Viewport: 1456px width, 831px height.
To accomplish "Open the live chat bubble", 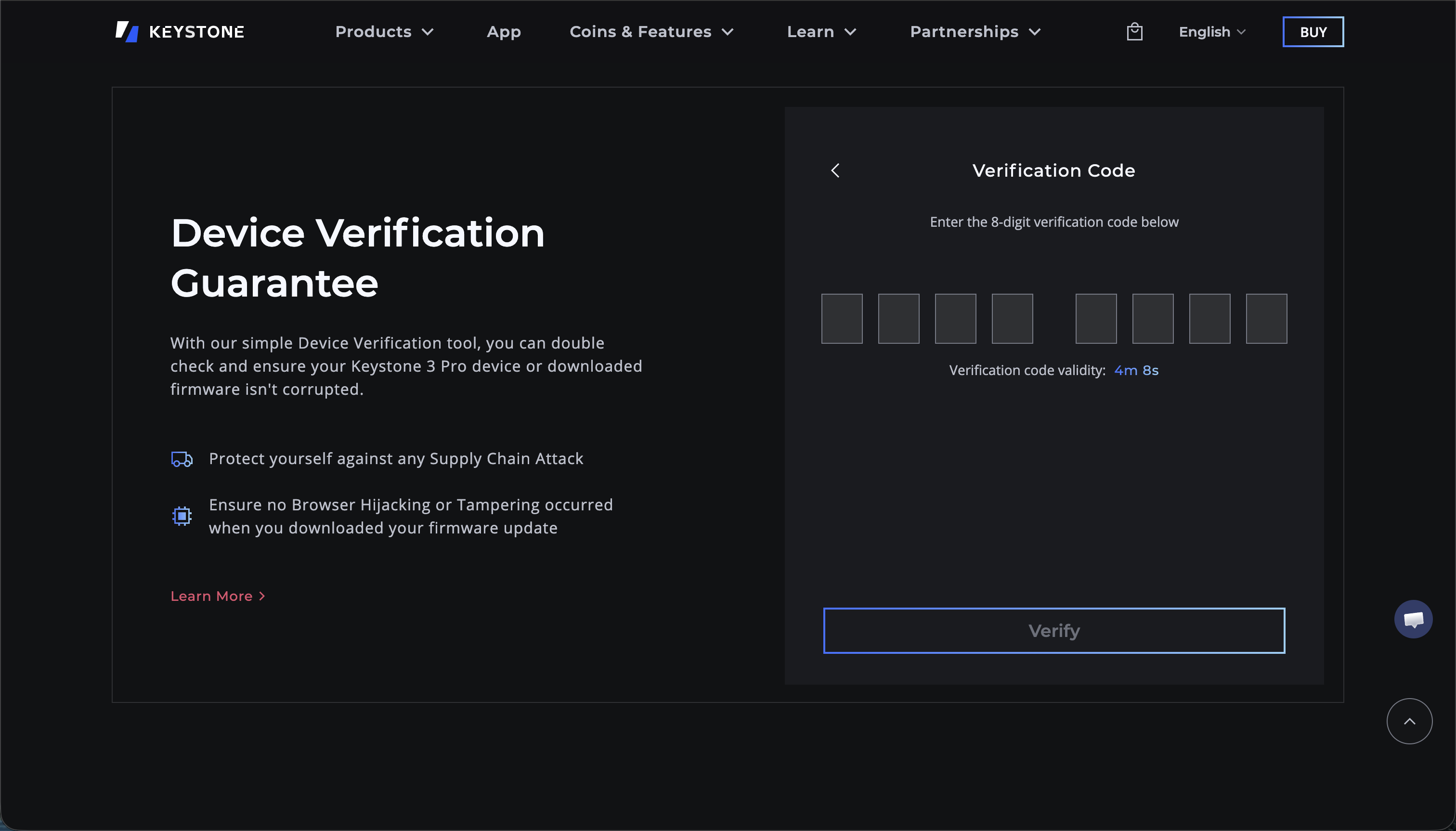I will 1413,619.
